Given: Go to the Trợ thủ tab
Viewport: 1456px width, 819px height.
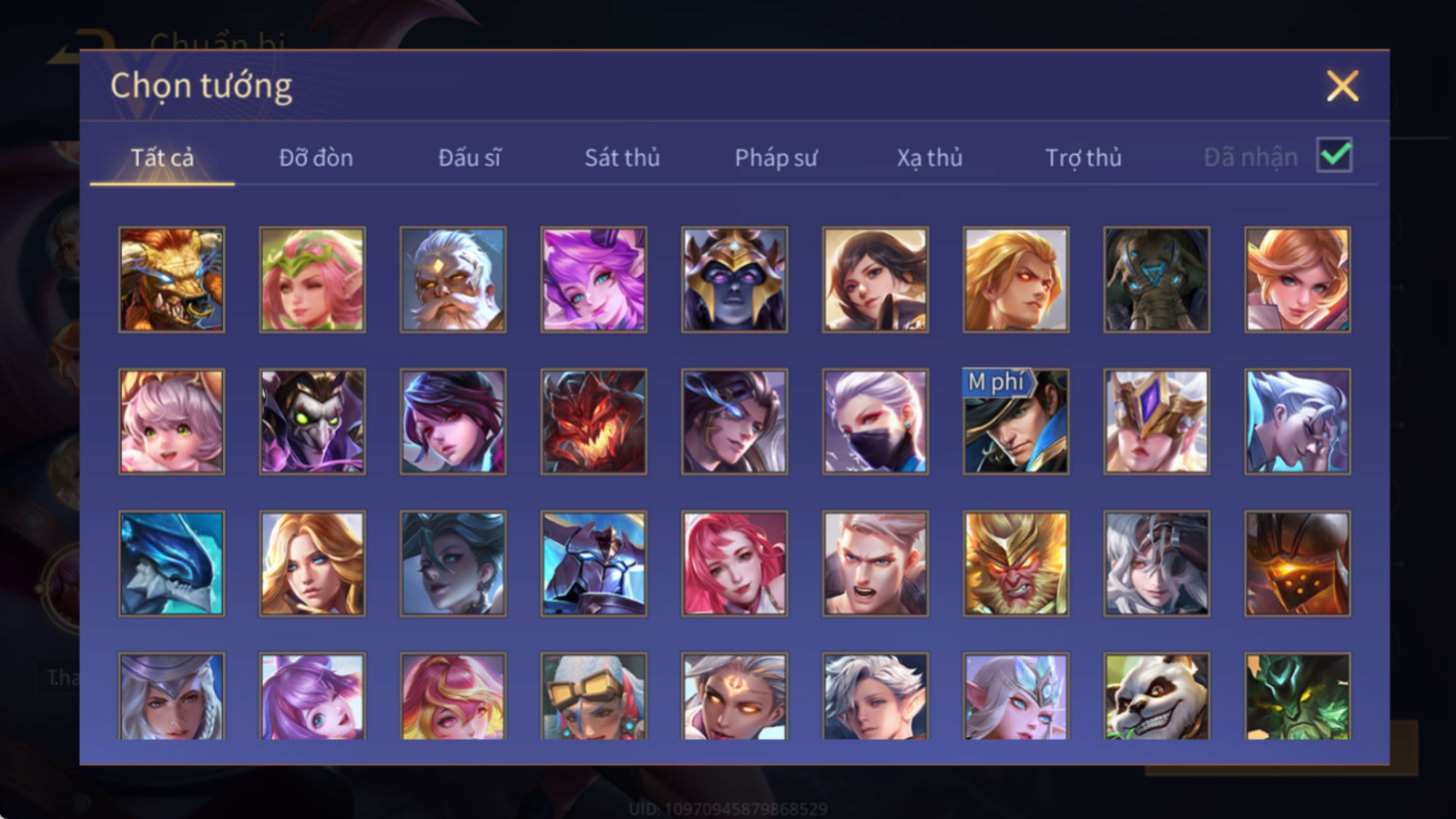Looking at the screenshot, I should (1083, 158).
